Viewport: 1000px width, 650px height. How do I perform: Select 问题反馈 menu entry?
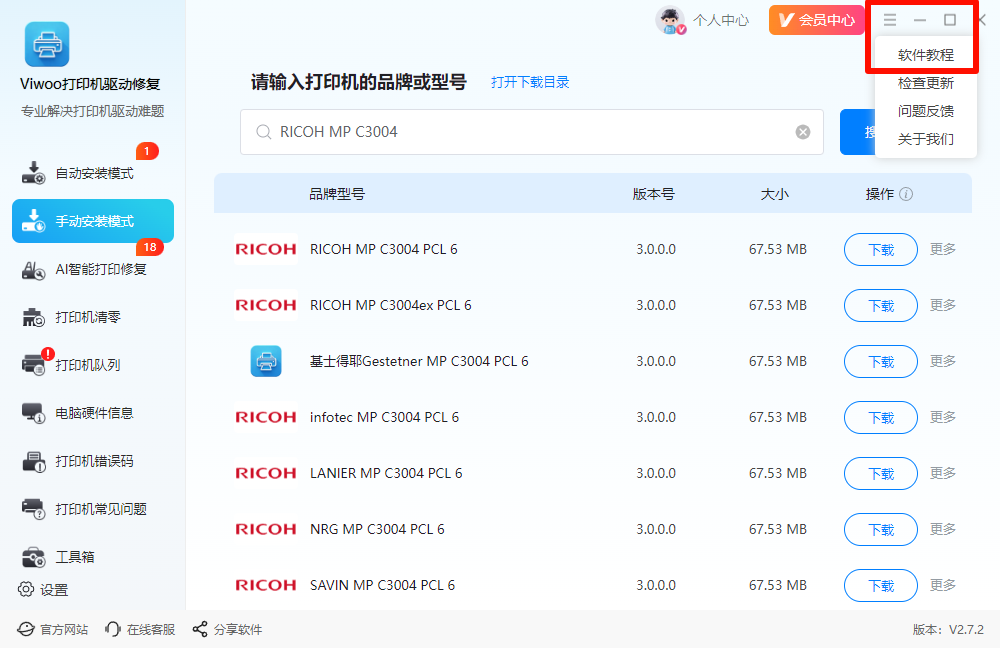pyautogui.click(x=925, y=111)
